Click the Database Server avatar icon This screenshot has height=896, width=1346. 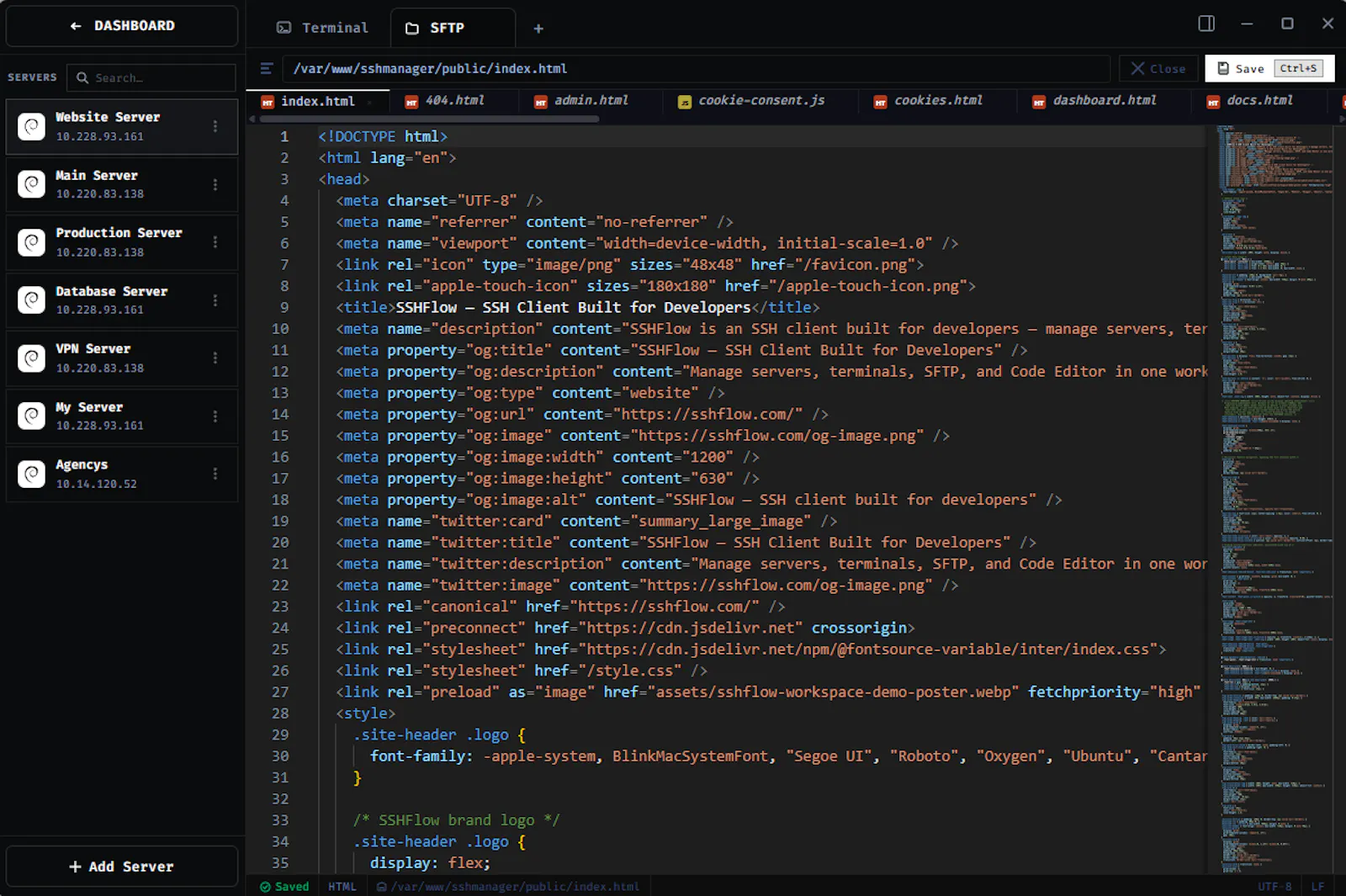[x=32, y=300]
